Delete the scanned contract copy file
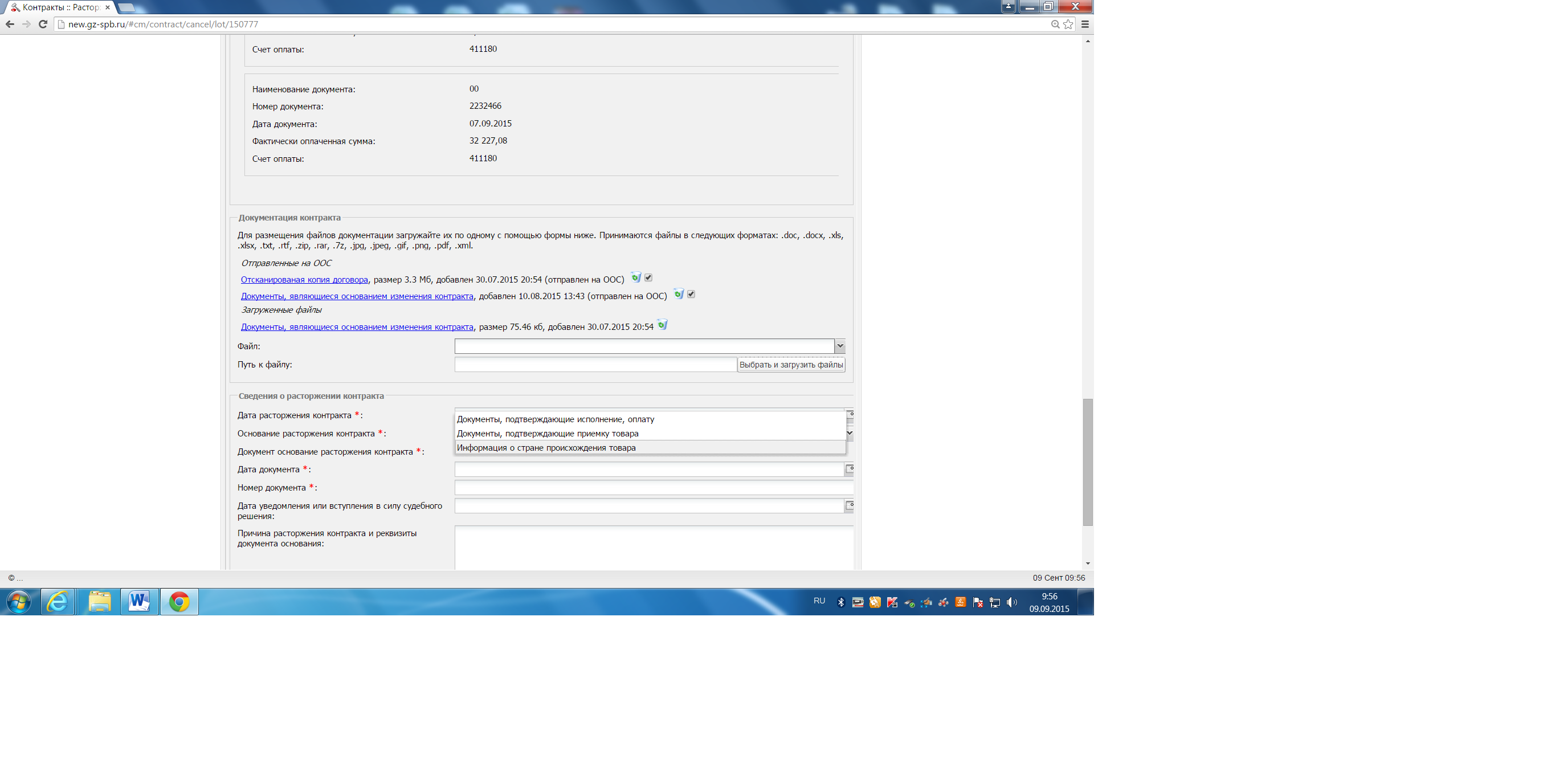The image size is (1543, 784). pos(635,277)
